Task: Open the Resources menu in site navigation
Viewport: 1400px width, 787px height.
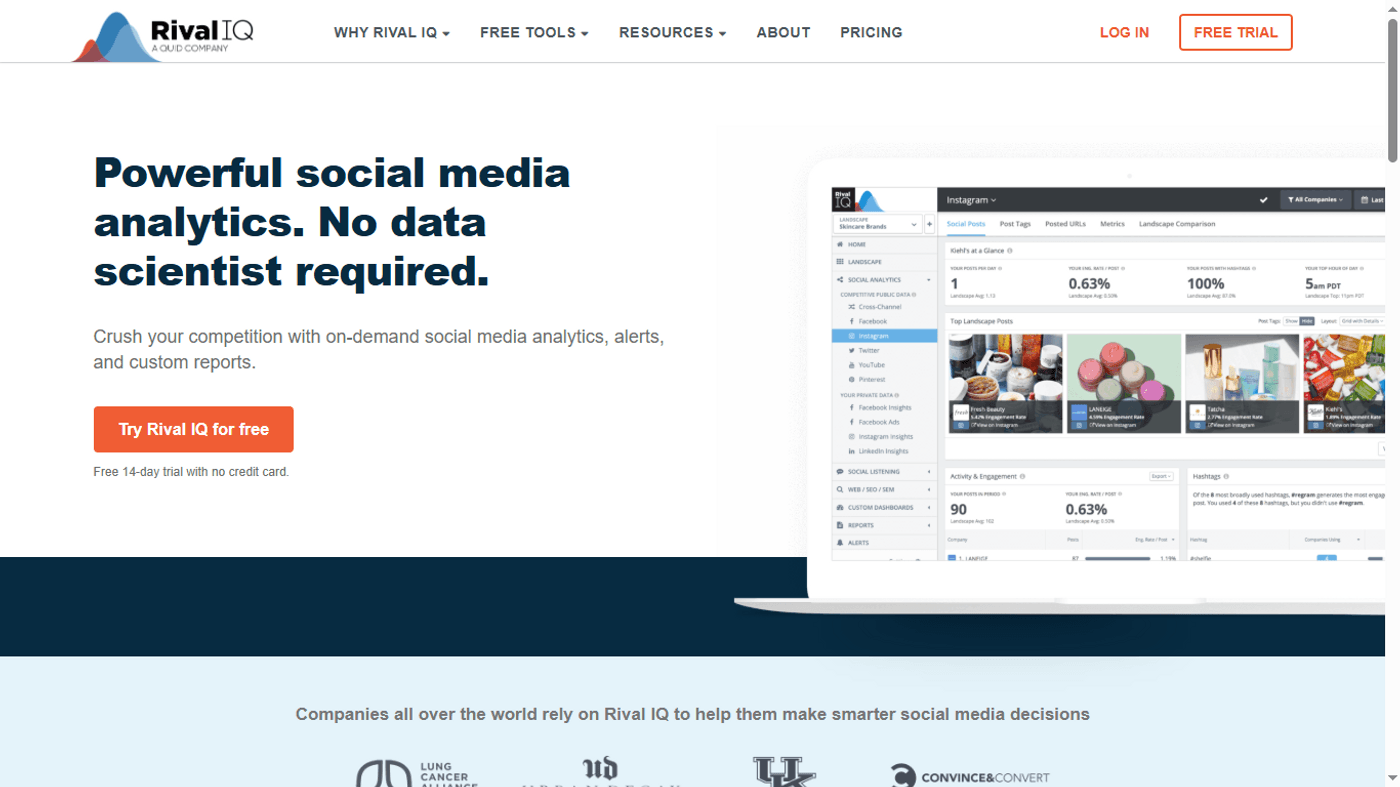Action: [x=671, y=32]
